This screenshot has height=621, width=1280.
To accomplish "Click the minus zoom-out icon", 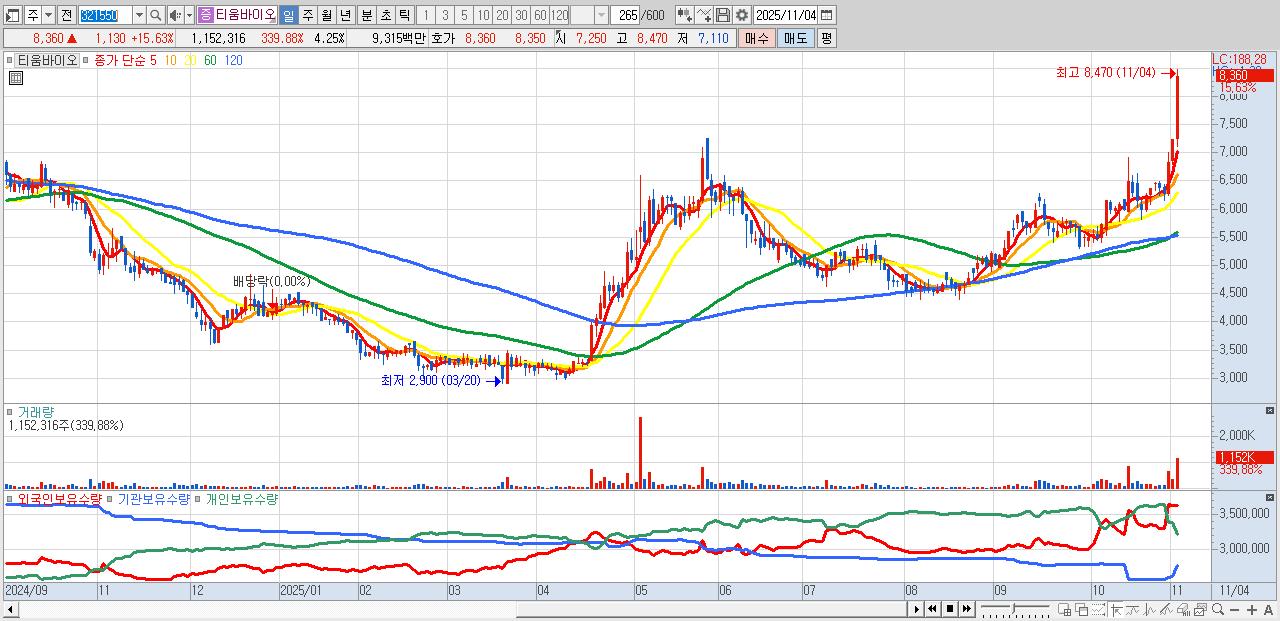I will (x=1234, y=609).
